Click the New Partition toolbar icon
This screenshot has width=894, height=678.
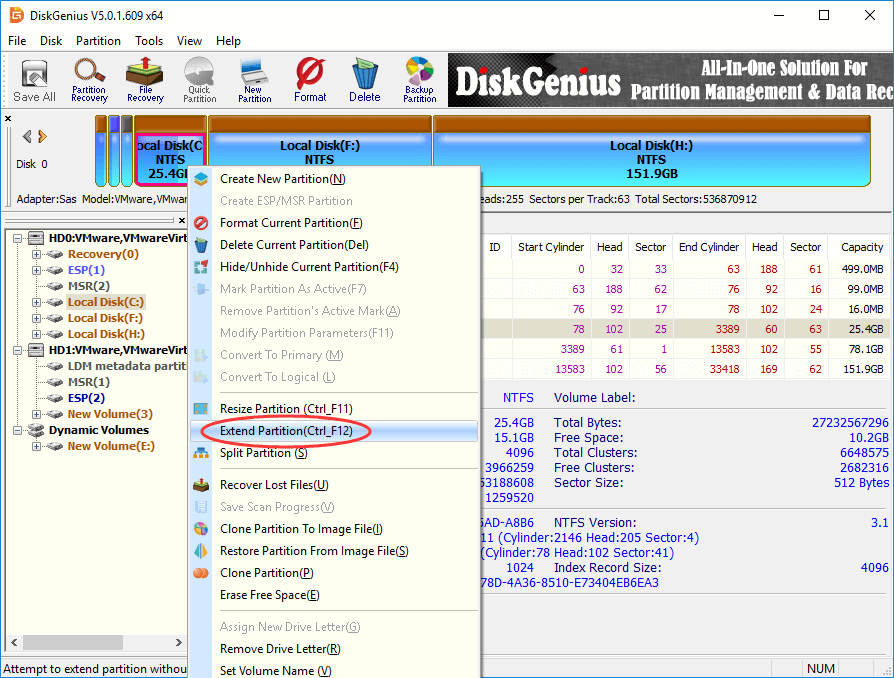(254, 81)
